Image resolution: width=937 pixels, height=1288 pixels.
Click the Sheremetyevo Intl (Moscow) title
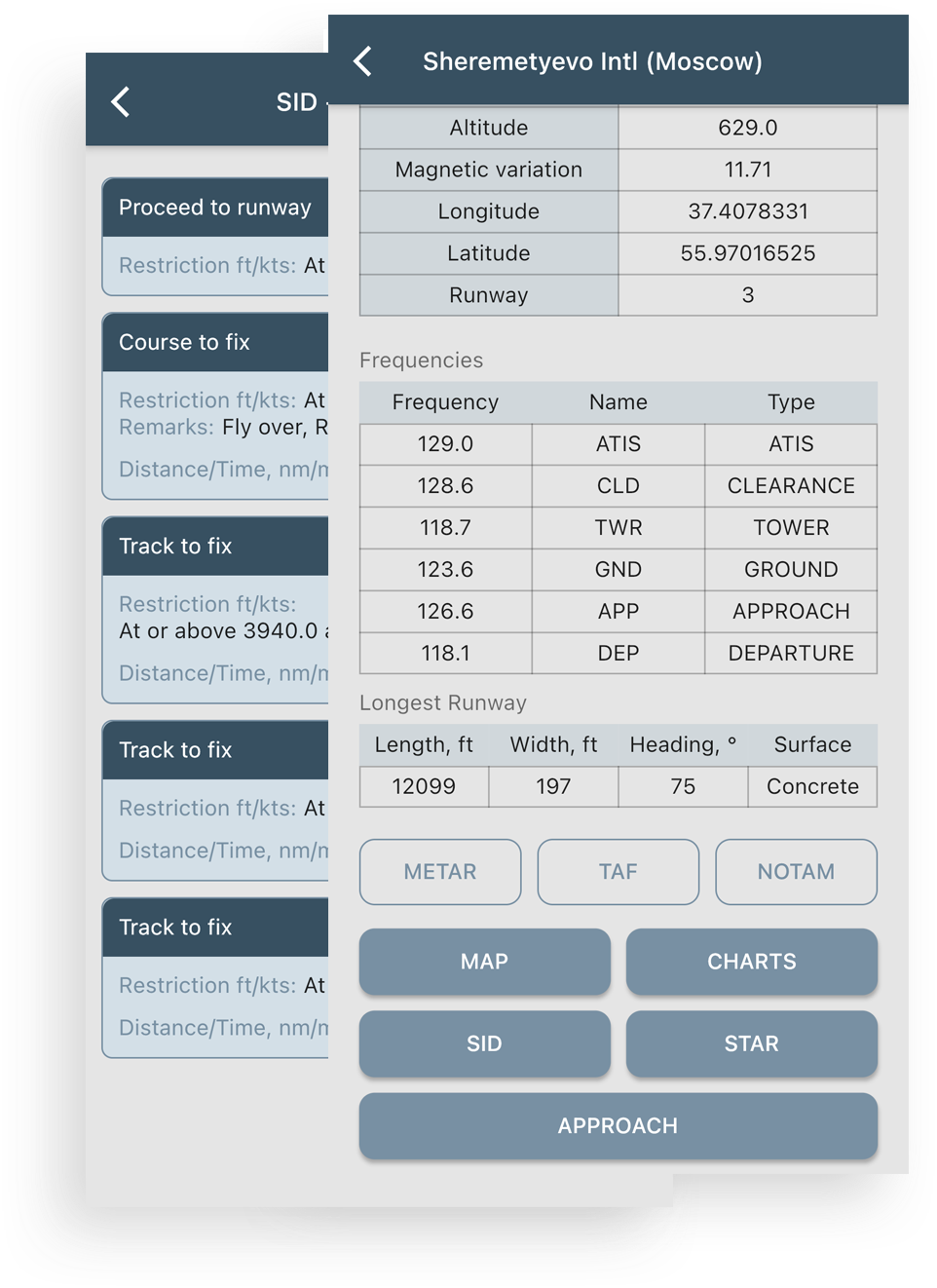(x=592, y=61)
